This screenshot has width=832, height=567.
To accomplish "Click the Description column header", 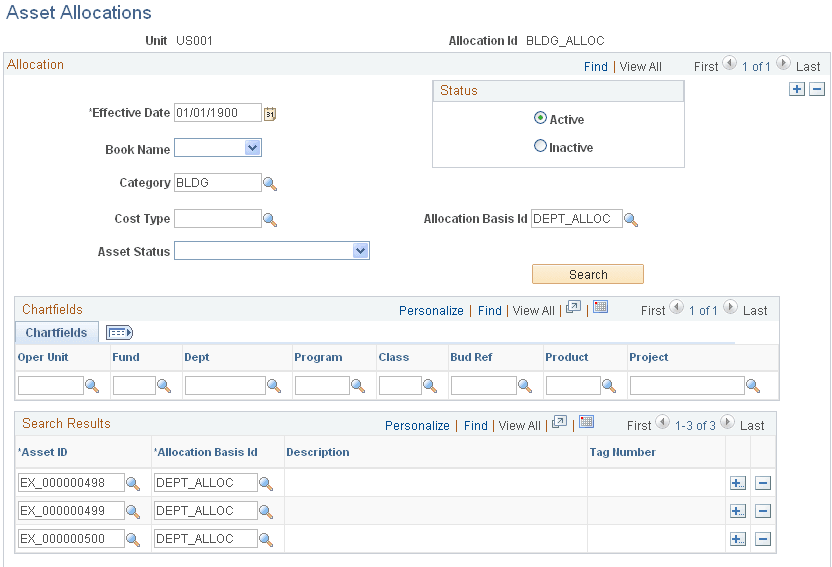I will click(x=318, y=452).
